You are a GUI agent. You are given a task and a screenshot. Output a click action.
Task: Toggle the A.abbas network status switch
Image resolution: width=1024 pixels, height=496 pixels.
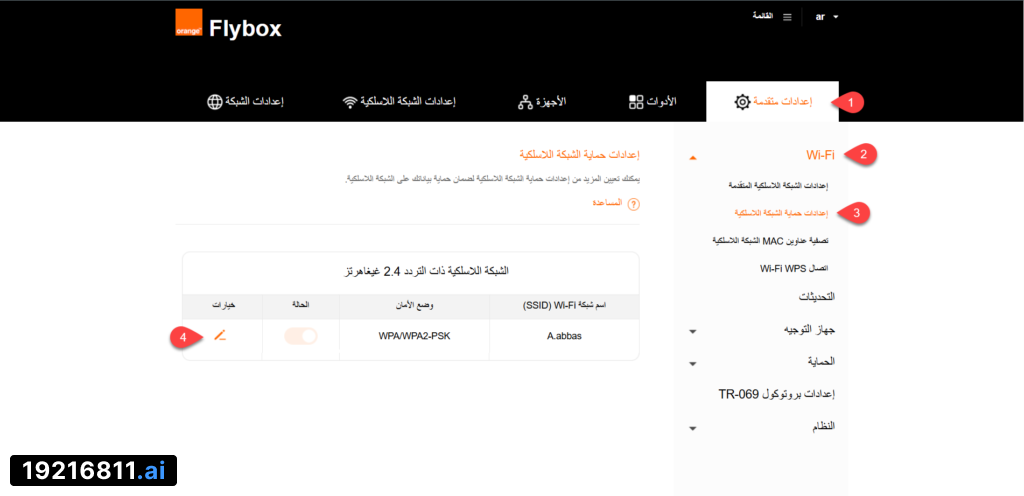(x=301, y=336)
